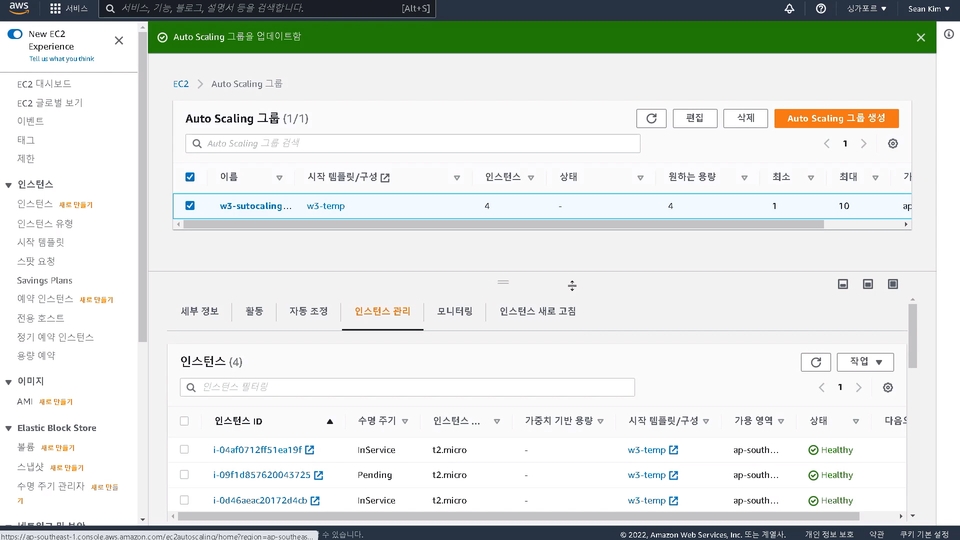The image size is (960, 540).
Task: Check the box for instance i-09f1d857620043725
Action: (x=184, y=474)
